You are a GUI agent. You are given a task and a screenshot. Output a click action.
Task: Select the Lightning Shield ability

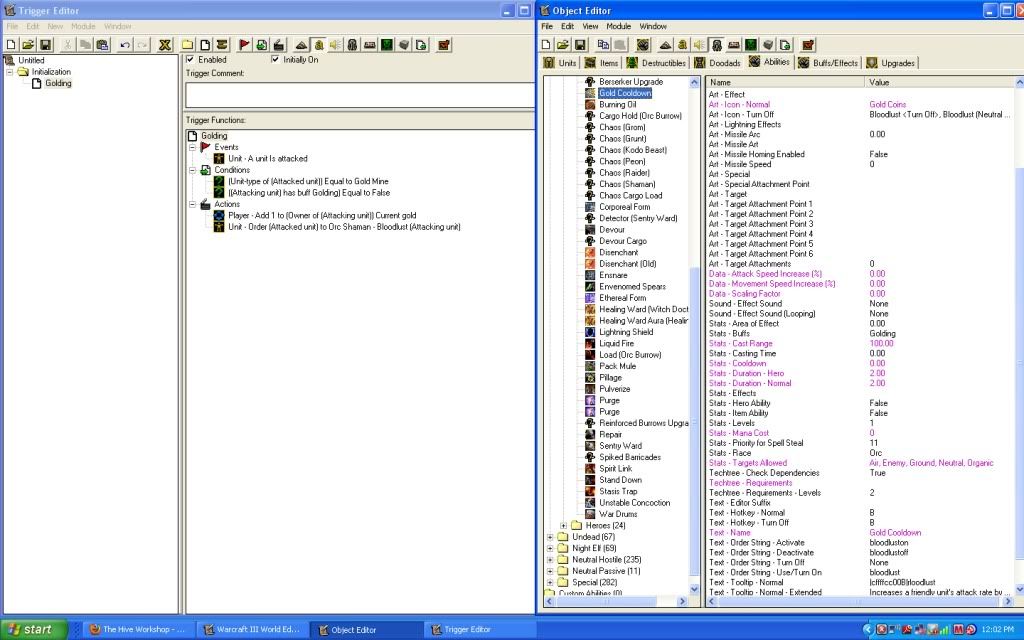click(626, 332)
